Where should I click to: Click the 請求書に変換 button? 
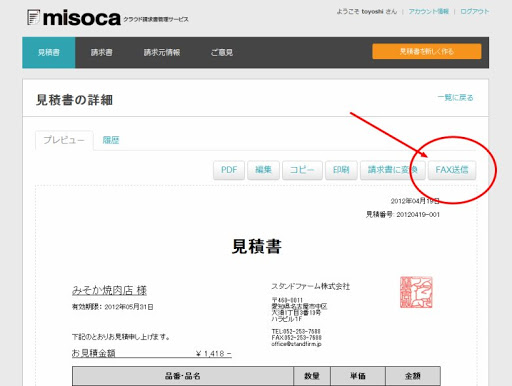[x=393, y=170]
